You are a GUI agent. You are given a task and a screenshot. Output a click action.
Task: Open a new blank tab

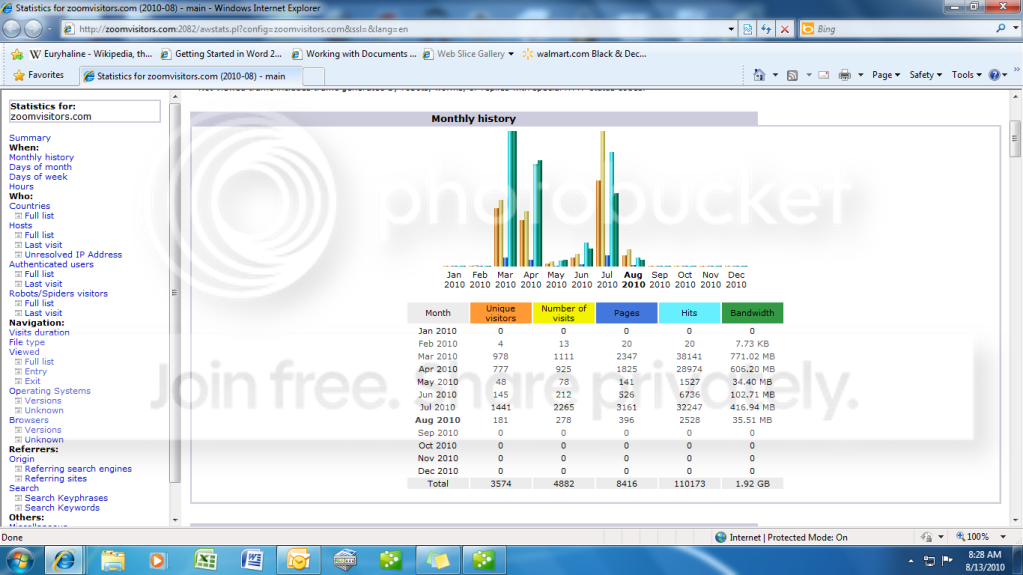[313, 76]
